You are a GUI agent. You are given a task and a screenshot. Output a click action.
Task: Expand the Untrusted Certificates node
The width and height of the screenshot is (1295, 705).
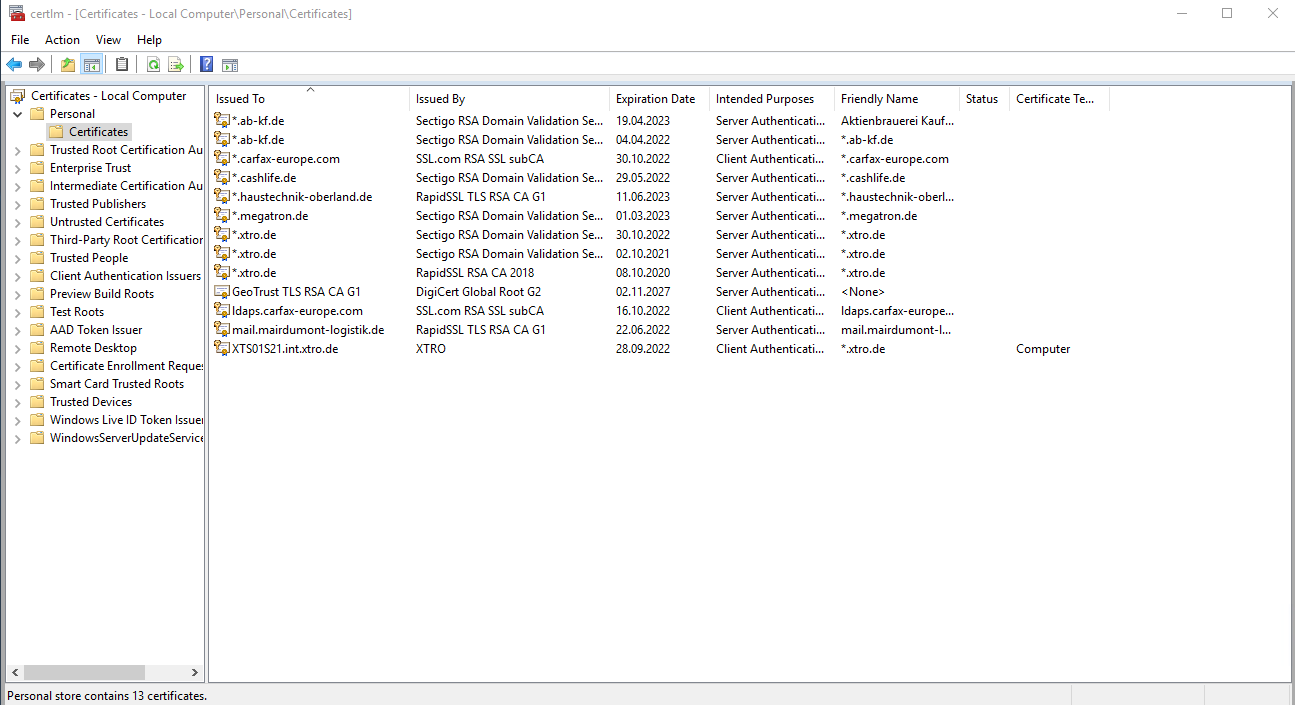coord(17,222)
